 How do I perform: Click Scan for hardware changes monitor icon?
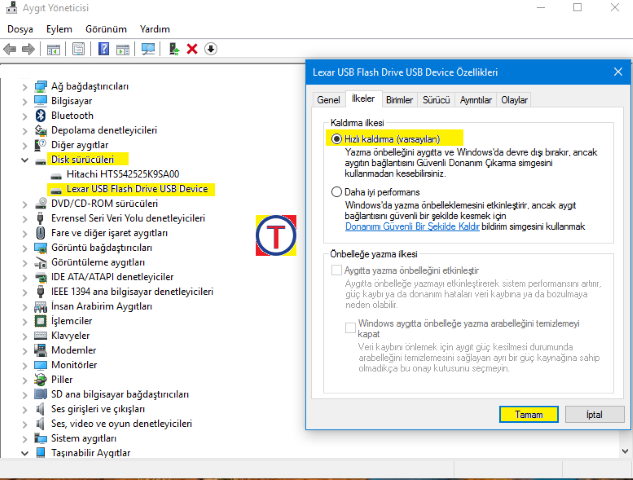tap(148, 49)
